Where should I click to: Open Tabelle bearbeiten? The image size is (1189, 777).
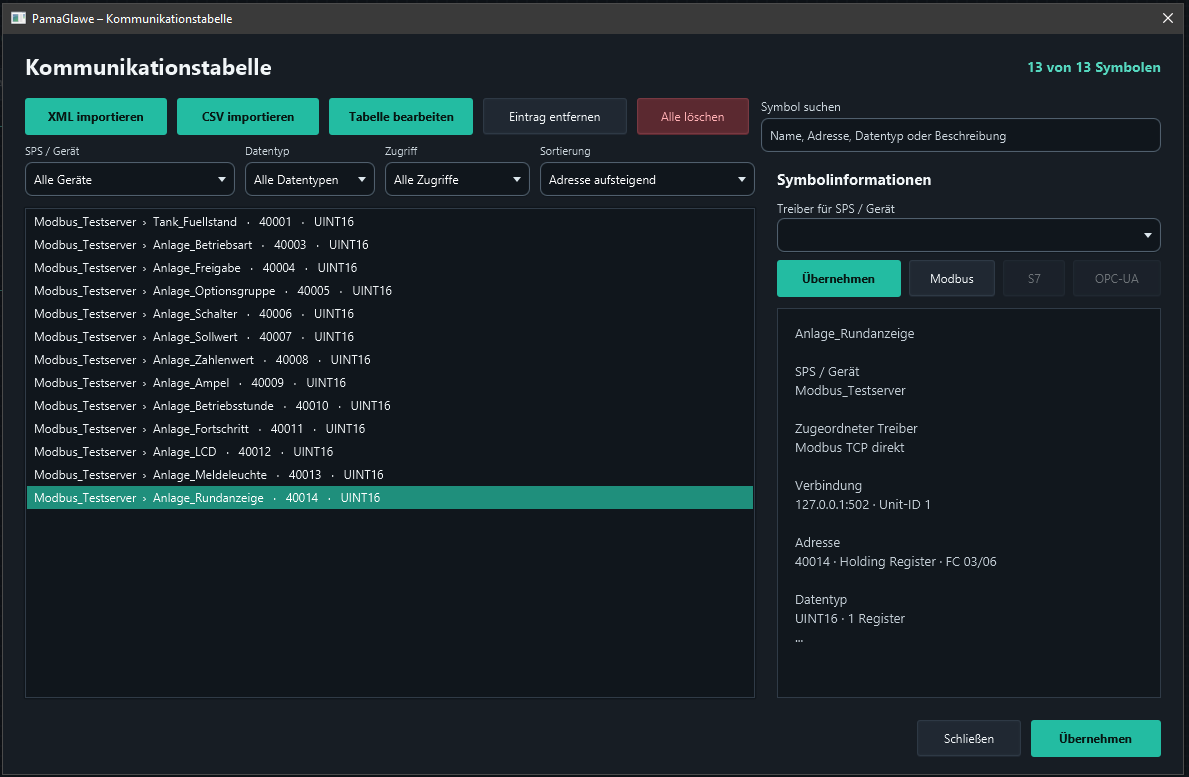click(x=401, y=117)
